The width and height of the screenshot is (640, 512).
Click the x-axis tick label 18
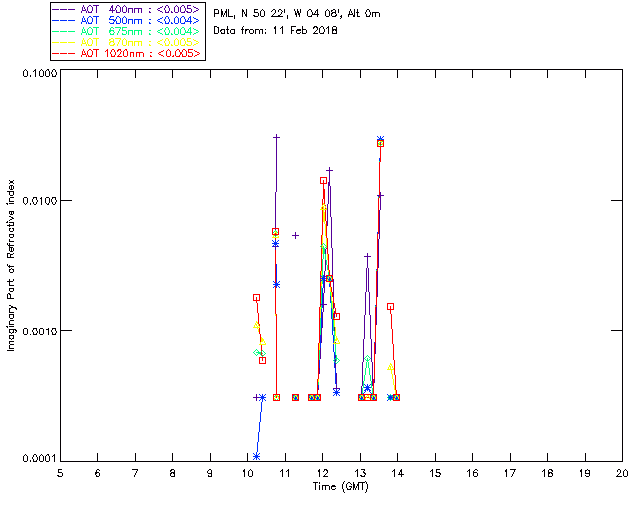[548, 473]
